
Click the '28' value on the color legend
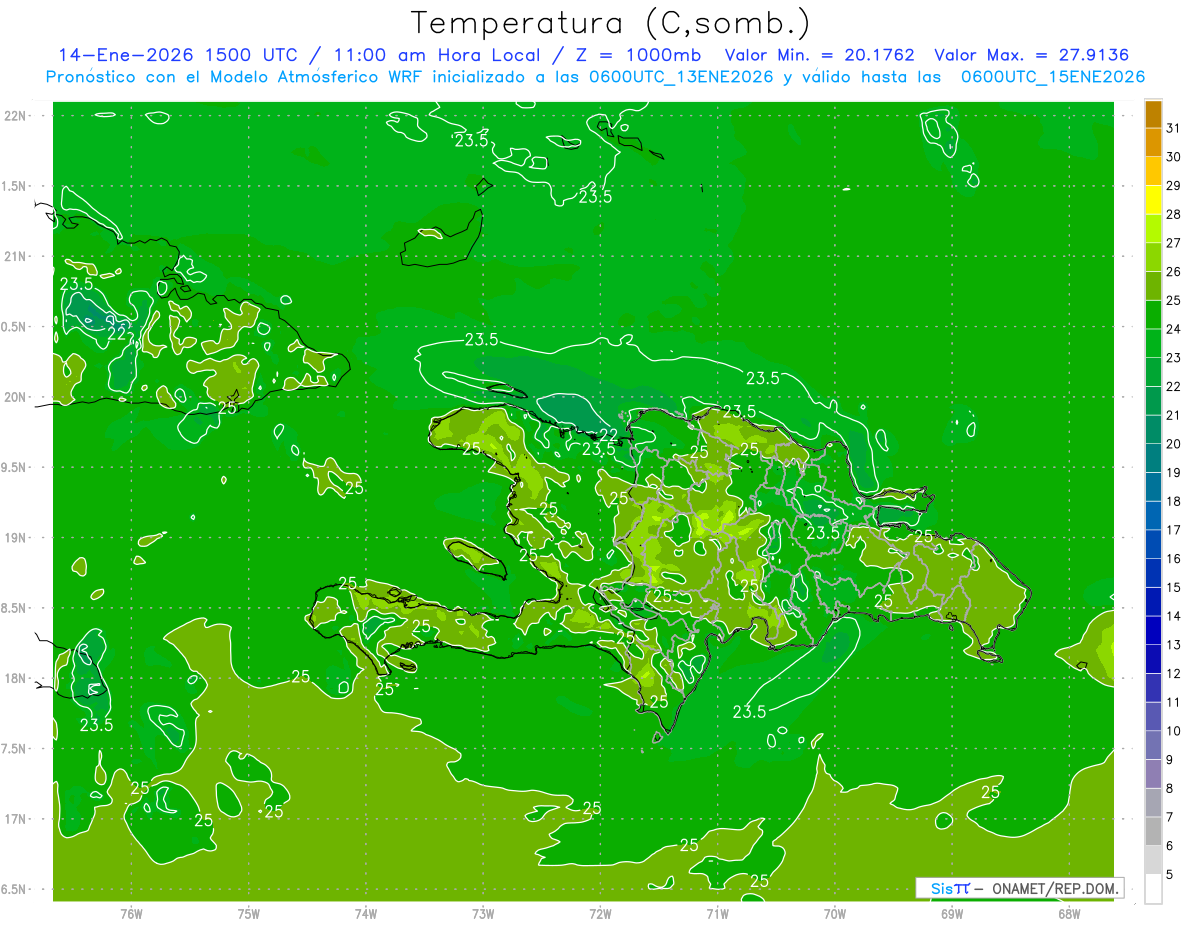coord(1173,214)
